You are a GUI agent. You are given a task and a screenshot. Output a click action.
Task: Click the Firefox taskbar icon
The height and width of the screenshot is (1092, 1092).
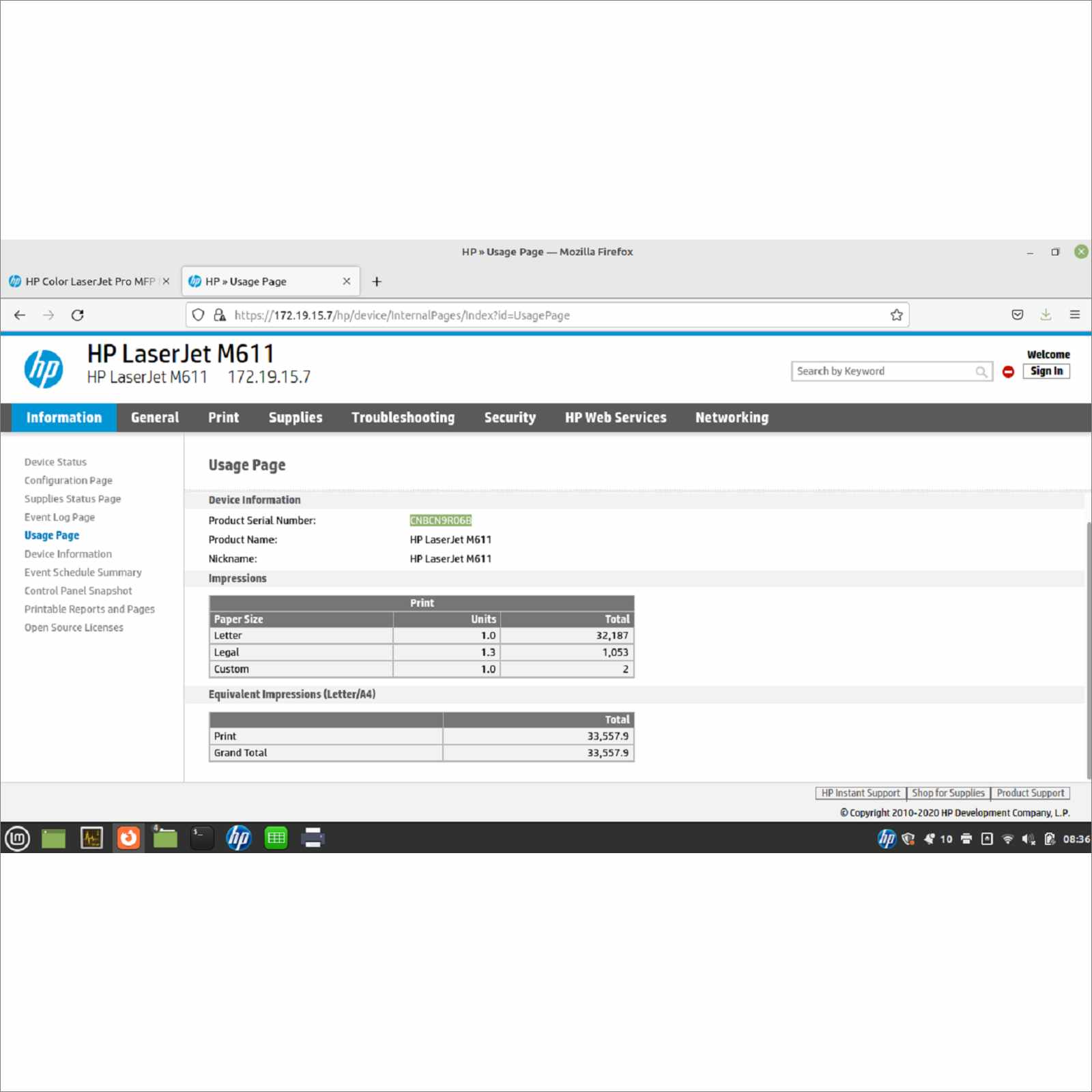tap(128, 838)
